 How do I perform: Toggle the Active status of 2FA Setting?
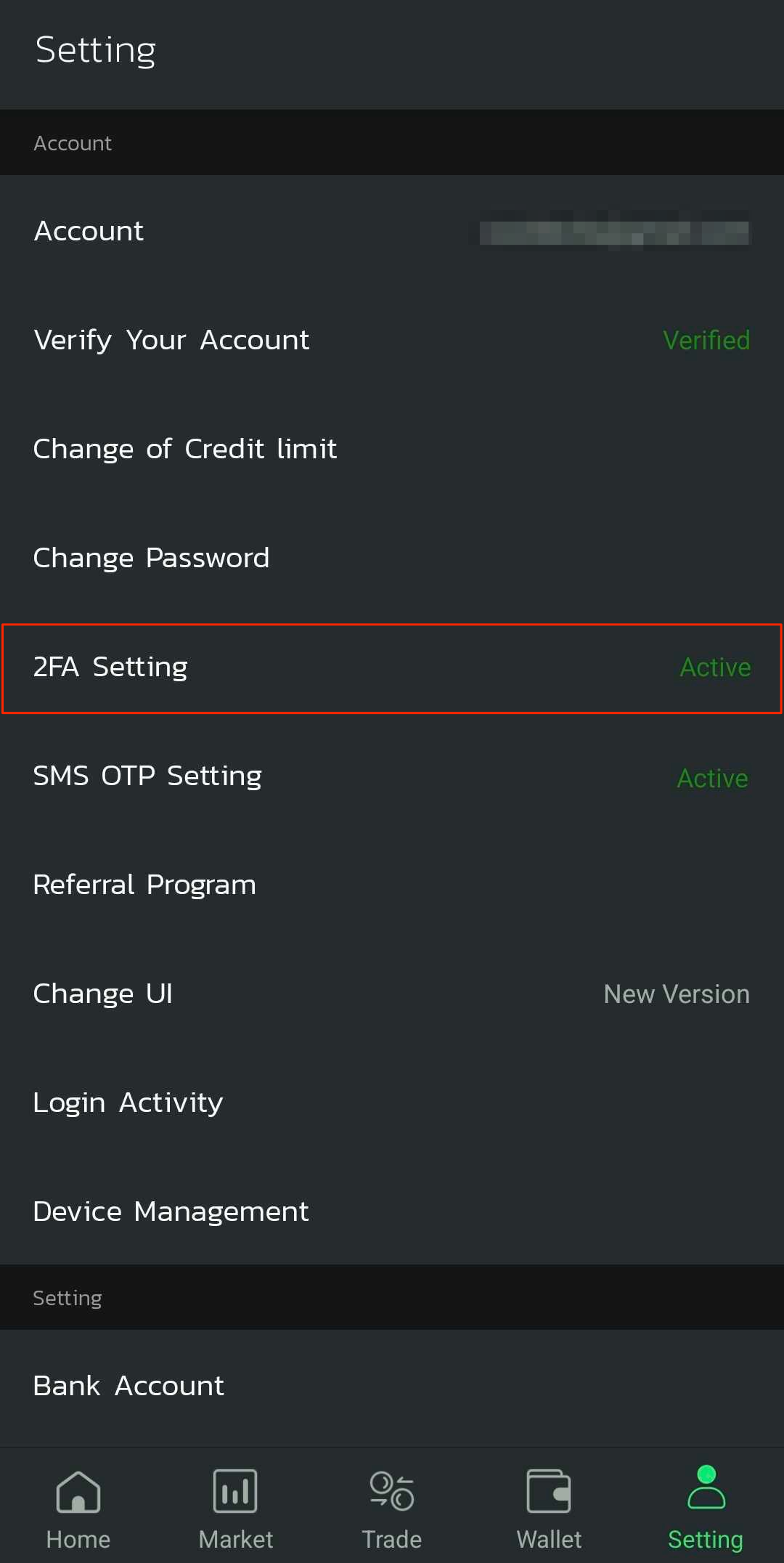coord(714,667)
